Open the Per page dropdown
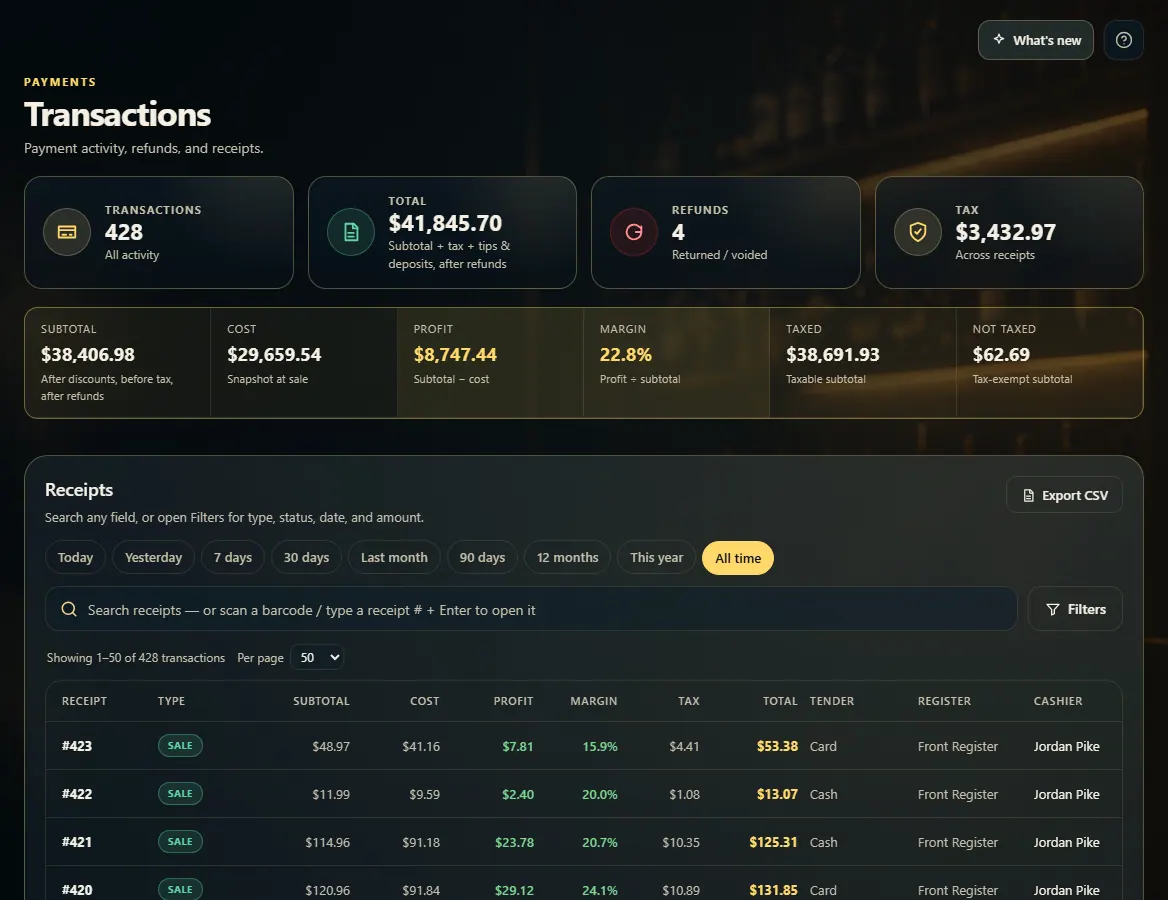This screenshot has height=900, width=1168. pos(317,657)
